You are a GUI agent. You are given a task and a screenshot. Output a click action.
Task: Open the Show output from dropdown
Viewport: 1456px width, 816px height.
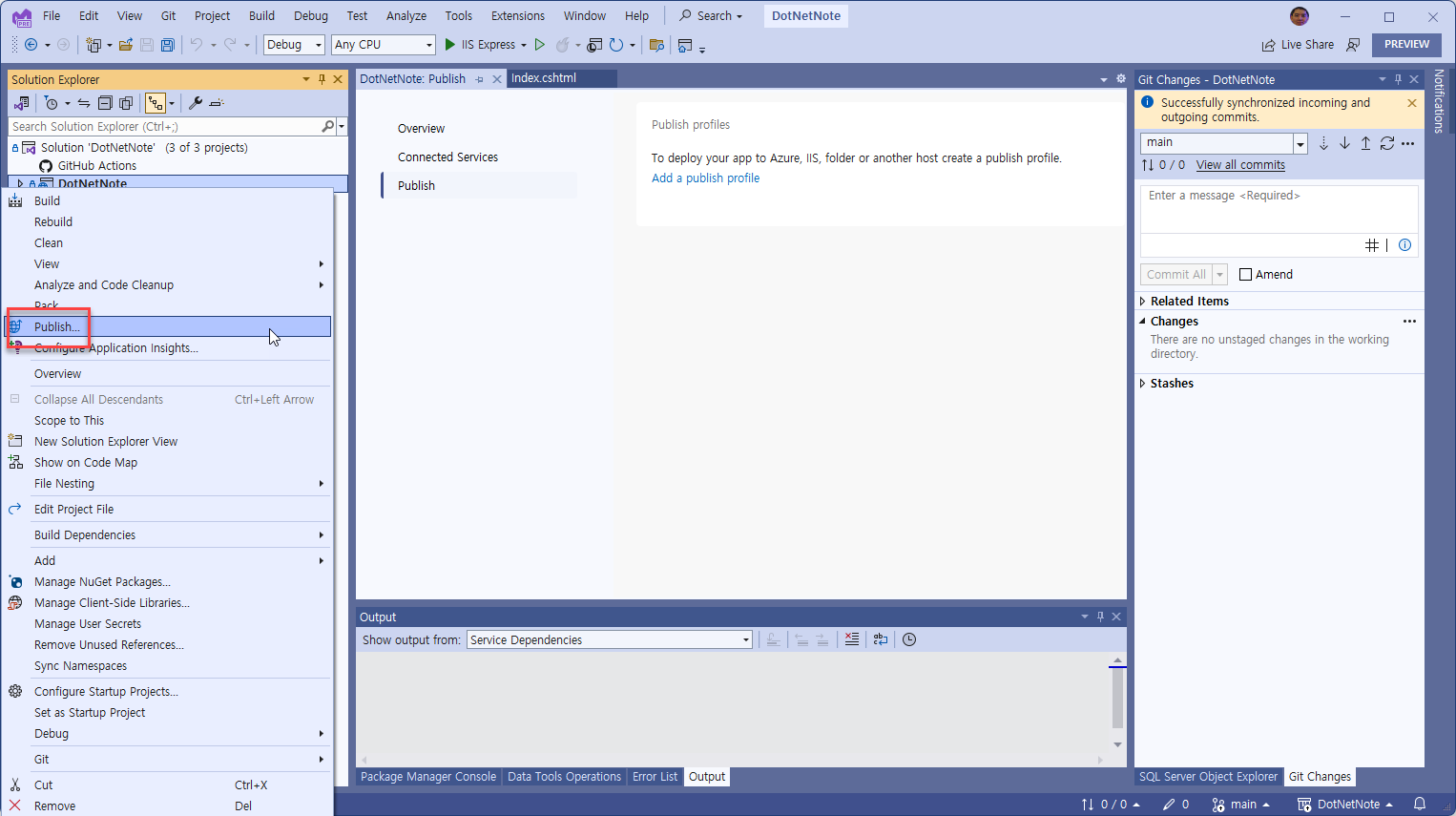pos(745,639)
